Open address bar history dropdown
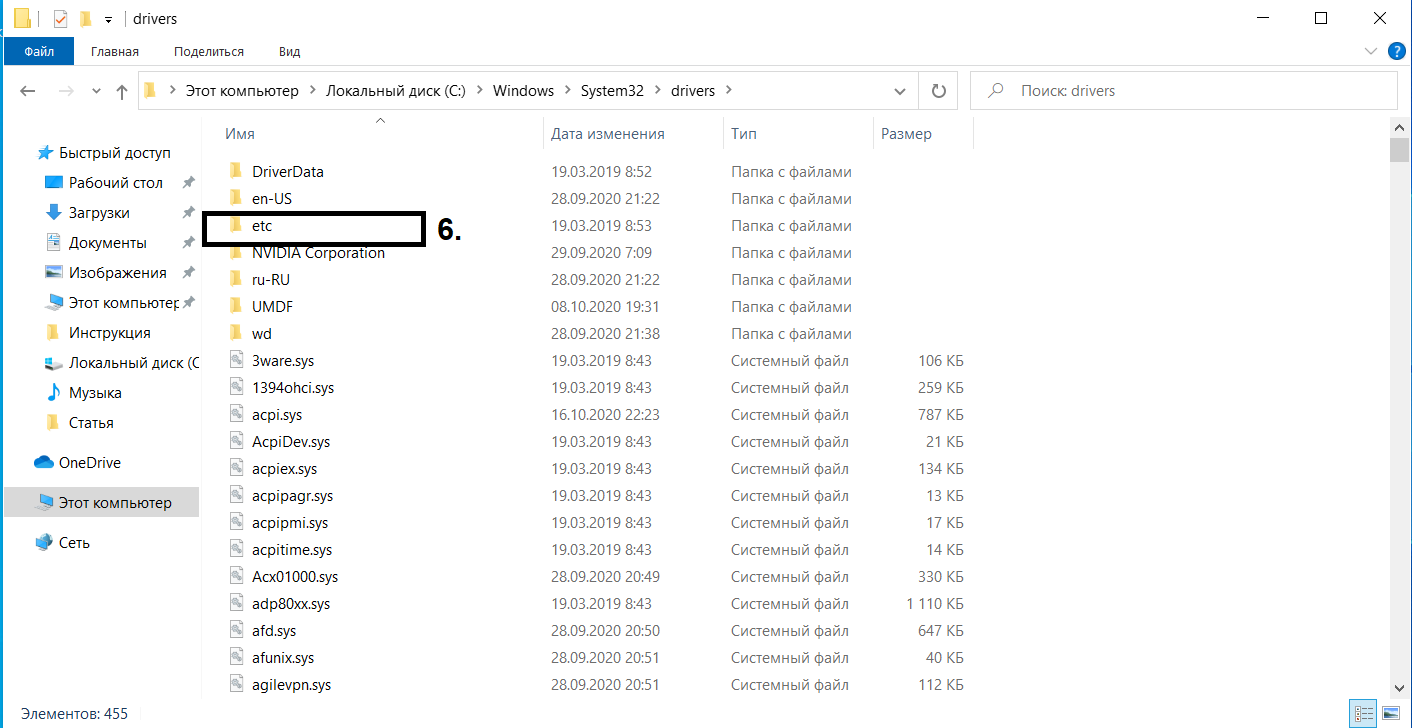 900,91
